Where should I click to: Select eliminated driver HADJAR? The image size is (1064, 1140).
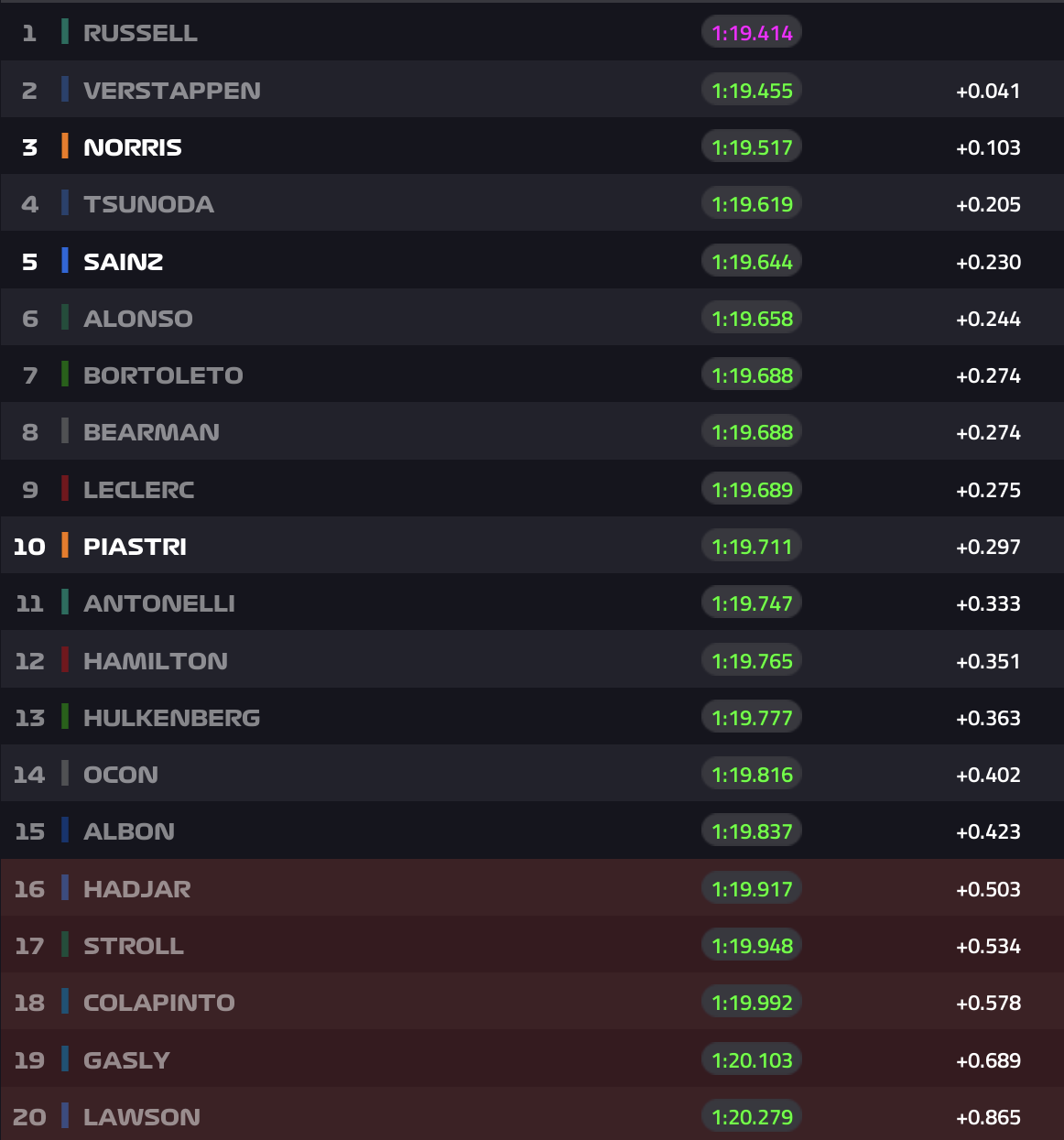(x=137, y=889)
